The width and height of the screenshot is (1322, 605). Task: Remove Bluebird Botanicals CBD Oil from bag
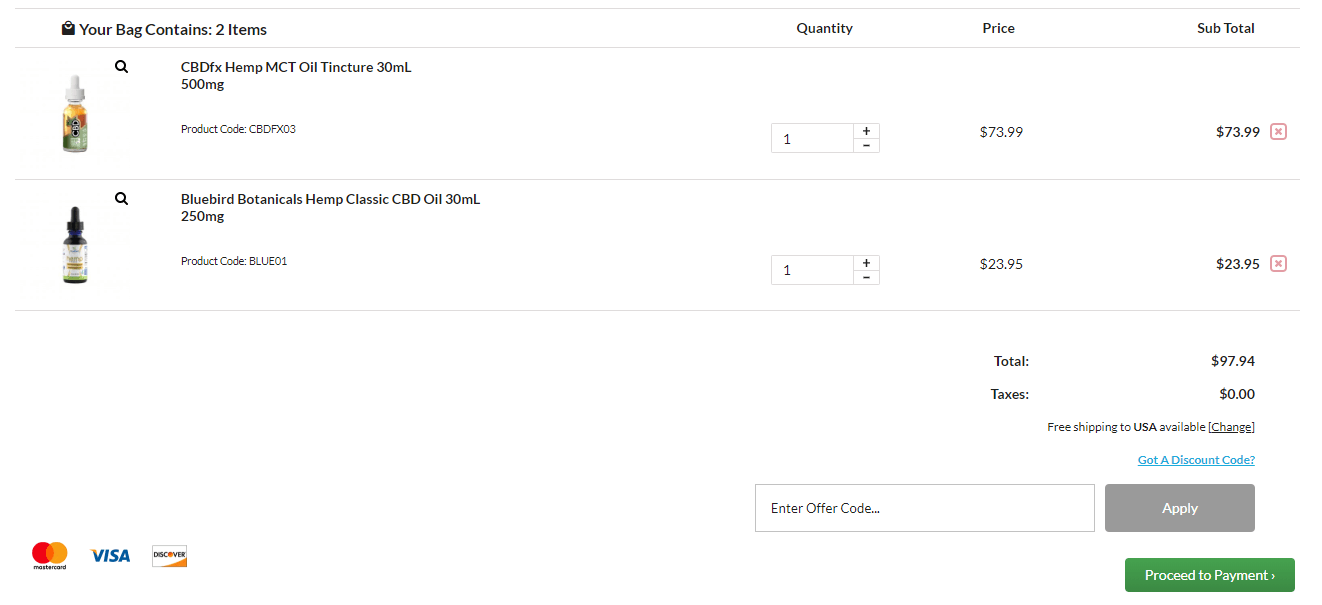point(1278,263)
